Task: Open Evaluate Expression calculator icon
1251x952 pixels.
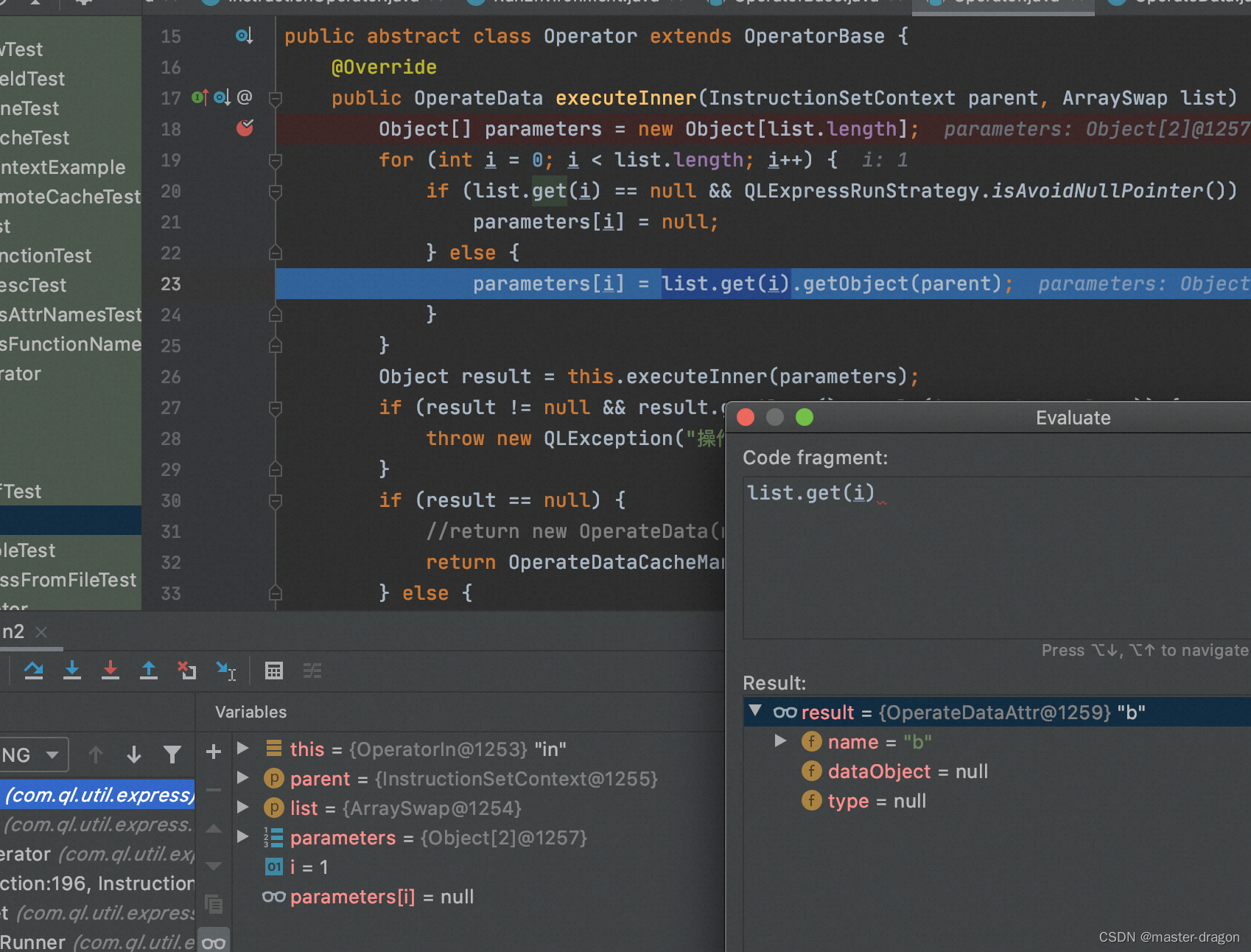Action: point(274,671)
